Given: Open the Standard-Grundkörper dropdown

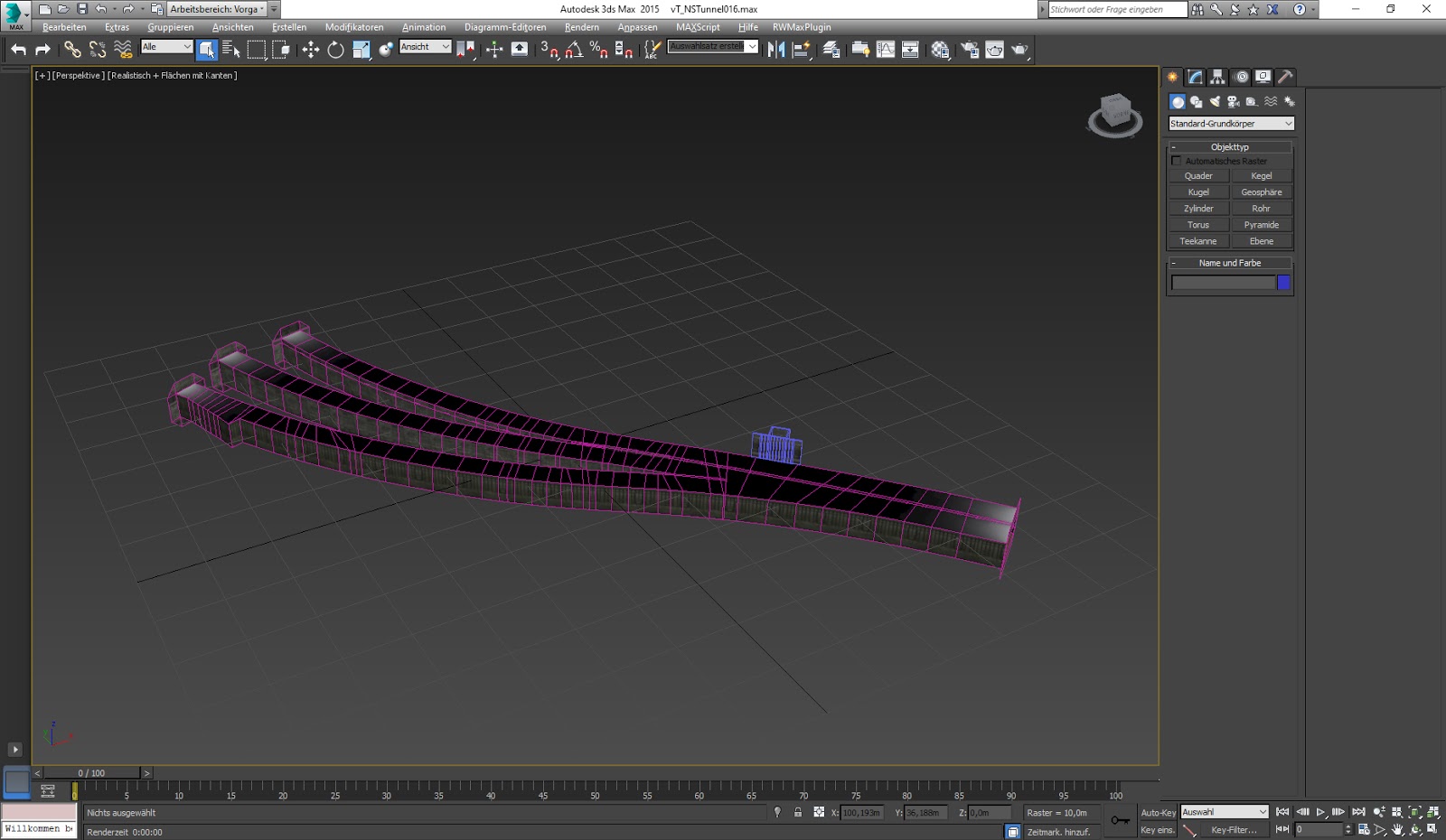Looking at the screenshot, I should (x=1231, y=124).
